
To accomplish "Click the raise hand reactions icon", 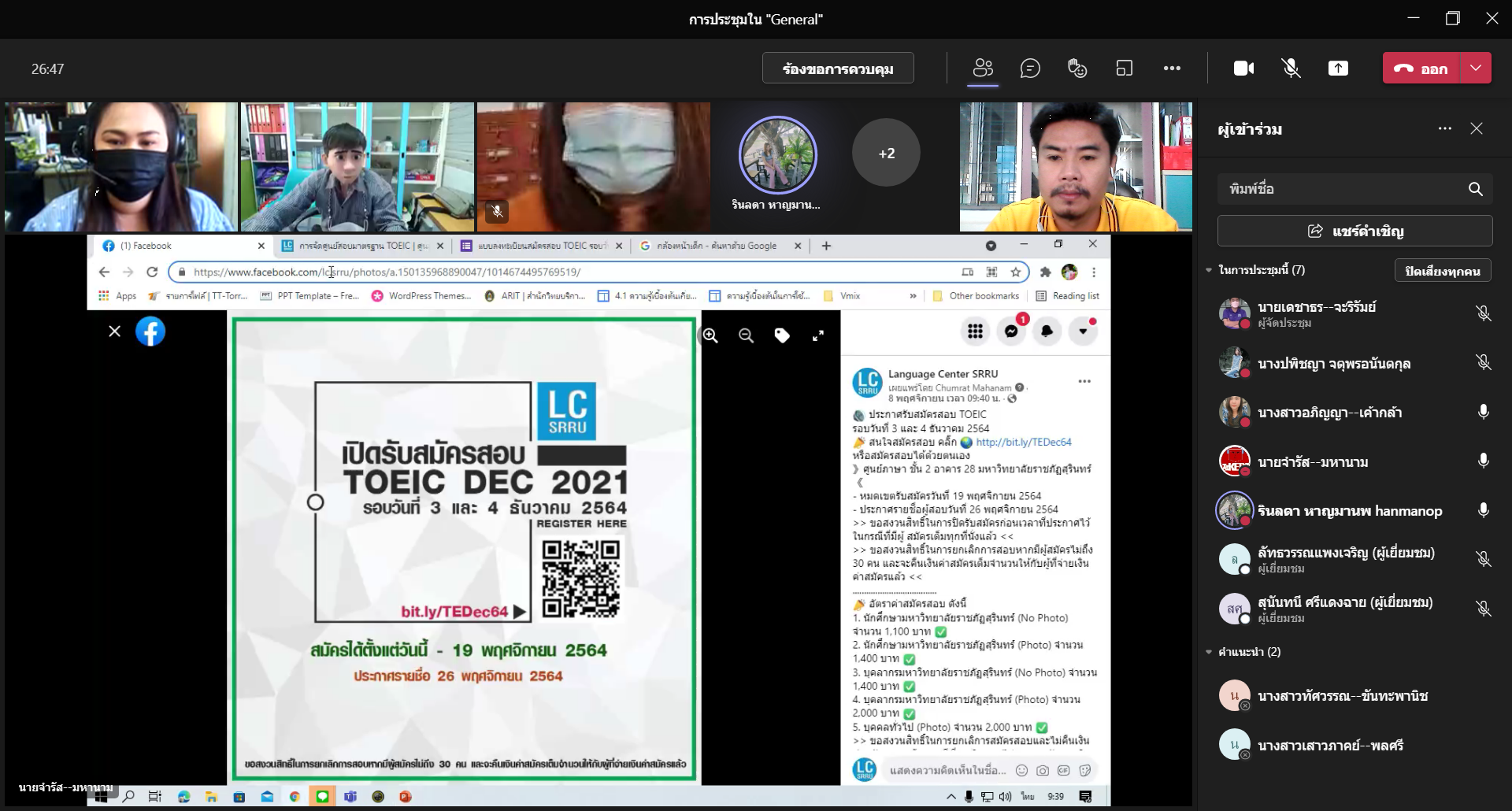I will [1077, 69].
